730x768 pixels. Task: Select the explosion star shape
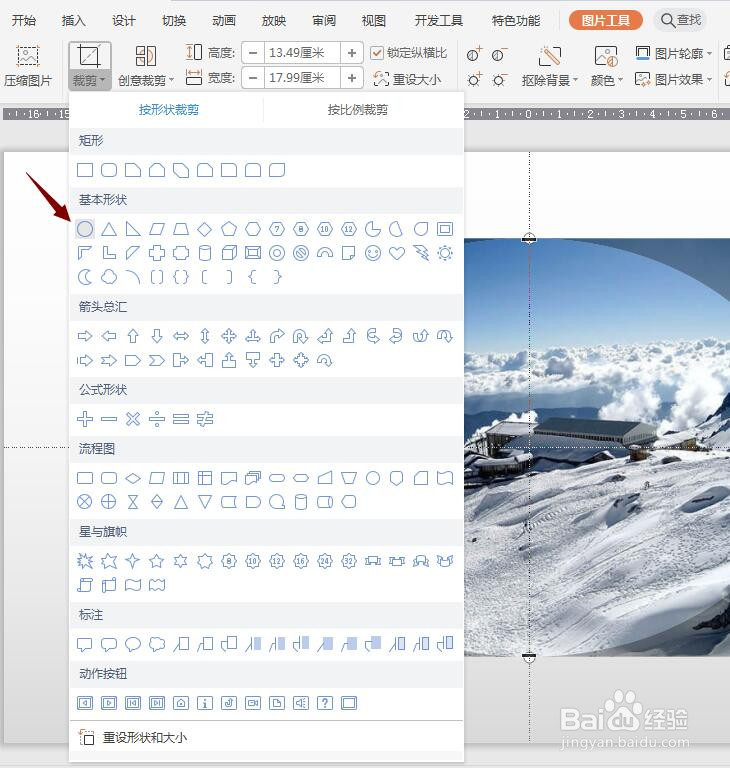[x=85, y=560]
